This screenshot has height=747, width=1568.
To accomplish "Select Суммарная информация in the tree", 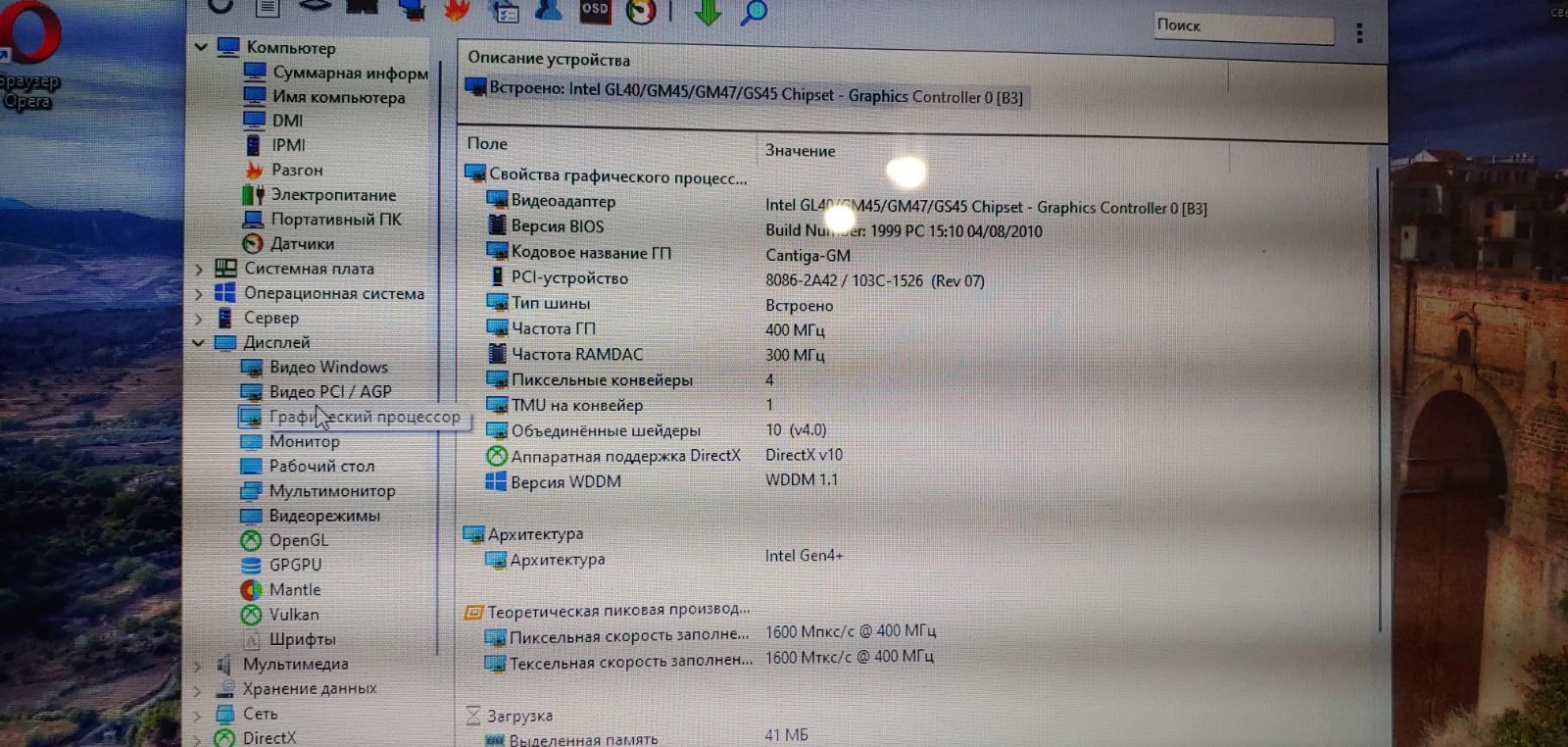I will click(x=336, y=73).
